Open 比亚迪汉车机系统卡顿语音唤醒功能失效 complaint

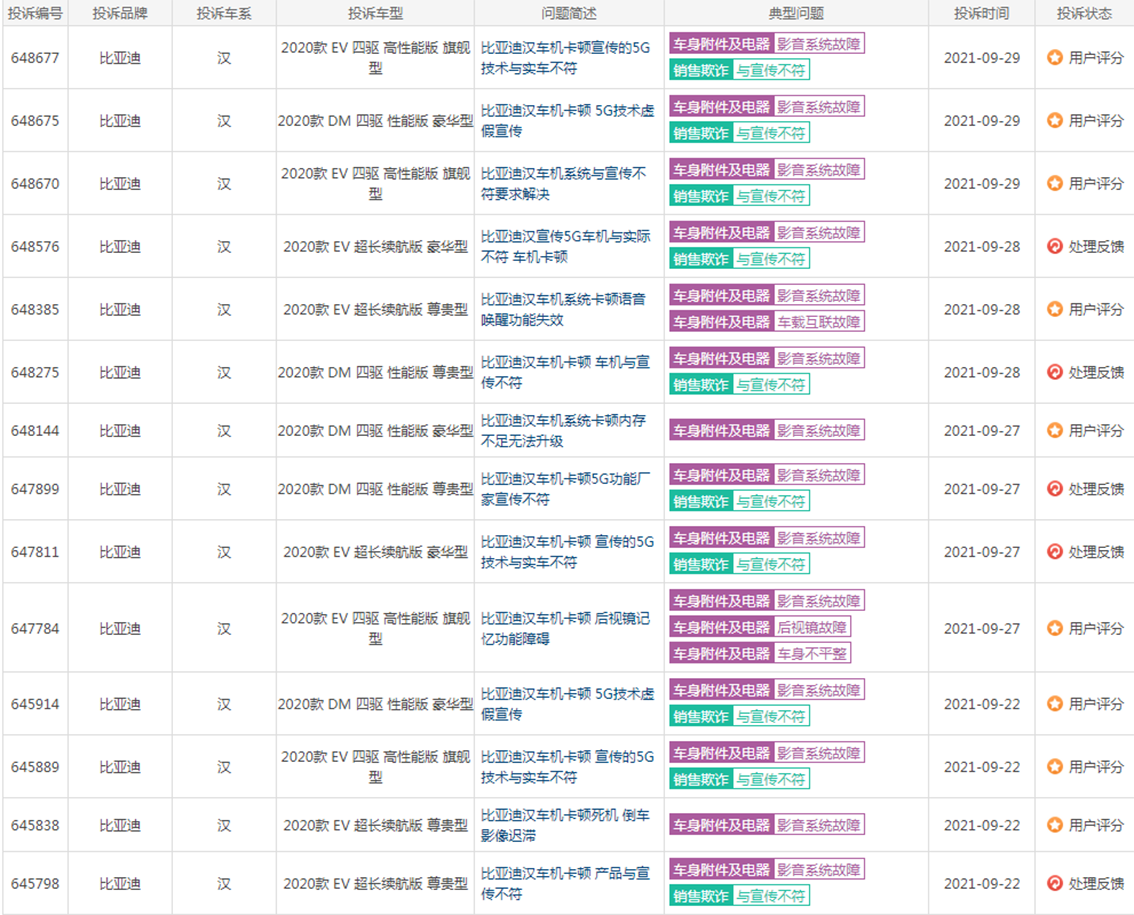point(563,310)
